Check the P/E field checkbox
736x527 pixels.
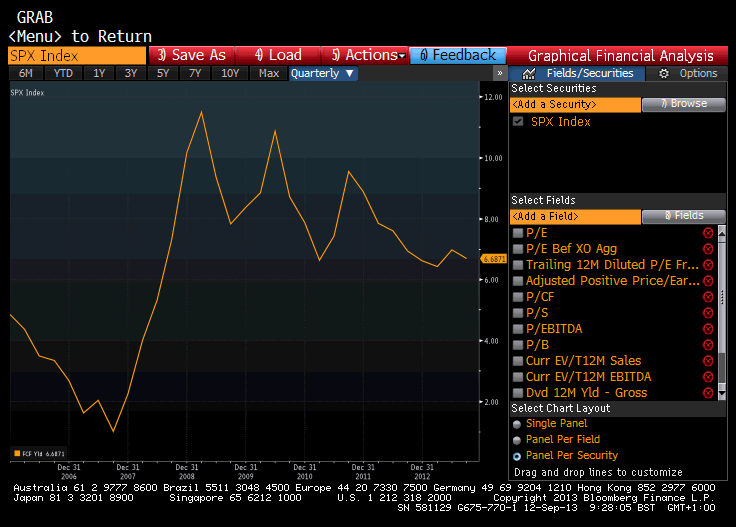(518, 233)
